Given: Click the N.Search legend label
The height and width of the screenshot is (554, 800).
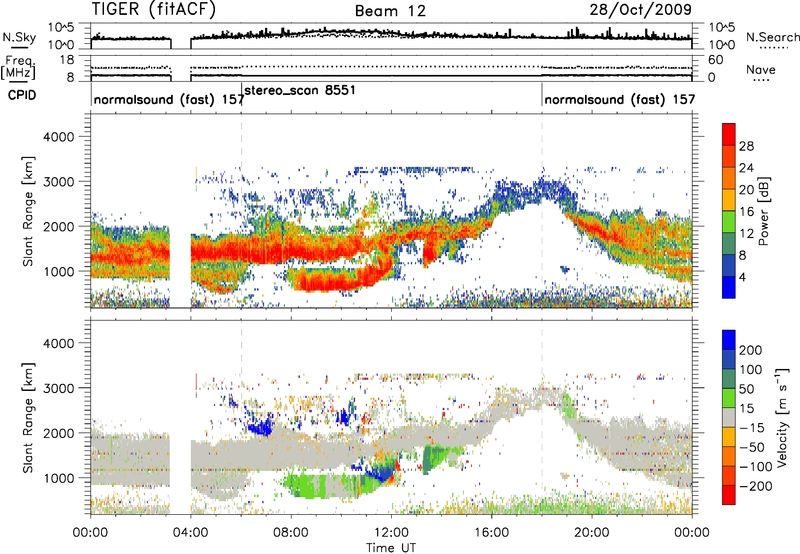Looking at the screenshot, I should click(772, 37).
